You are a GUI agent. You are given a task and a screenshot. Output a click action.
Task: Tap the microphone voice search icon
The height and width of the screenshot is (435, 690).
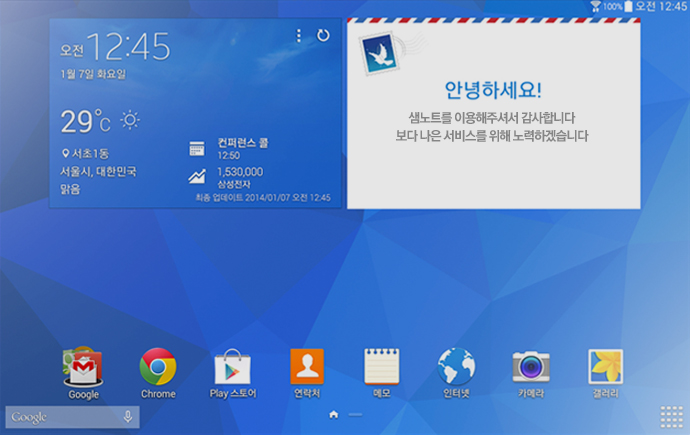coord(128,417)
